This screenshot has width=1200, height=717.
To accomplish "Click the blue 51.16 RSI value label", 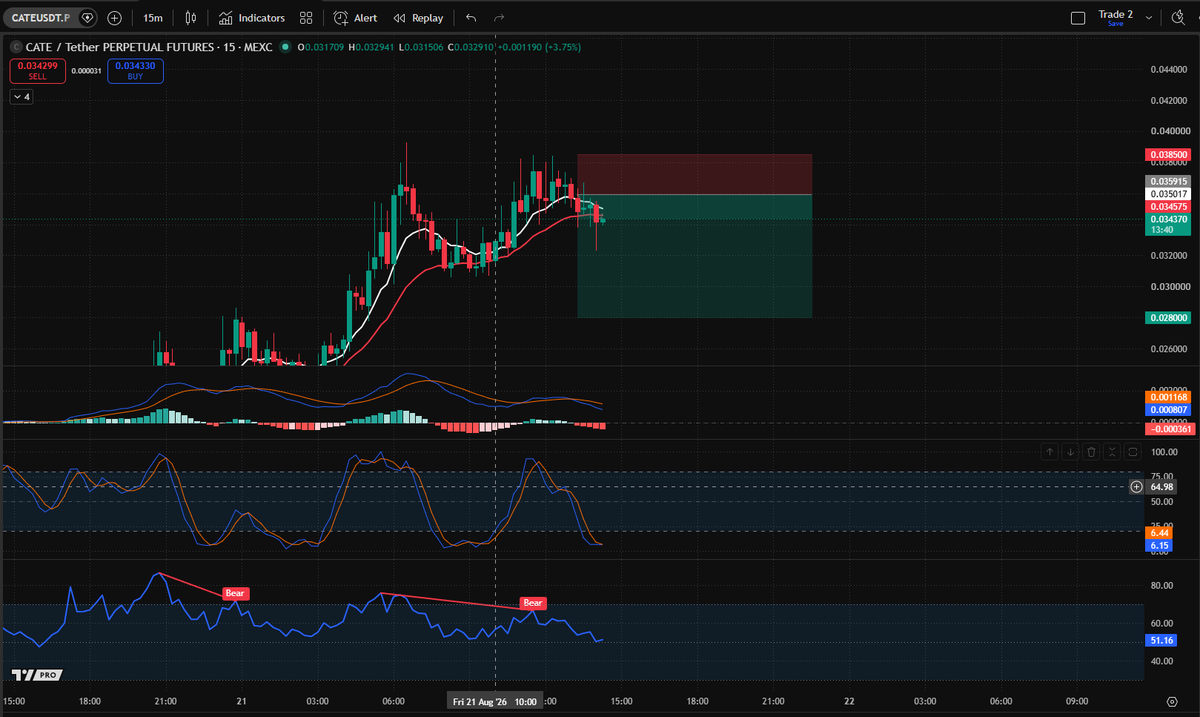I will (1161, 640).
